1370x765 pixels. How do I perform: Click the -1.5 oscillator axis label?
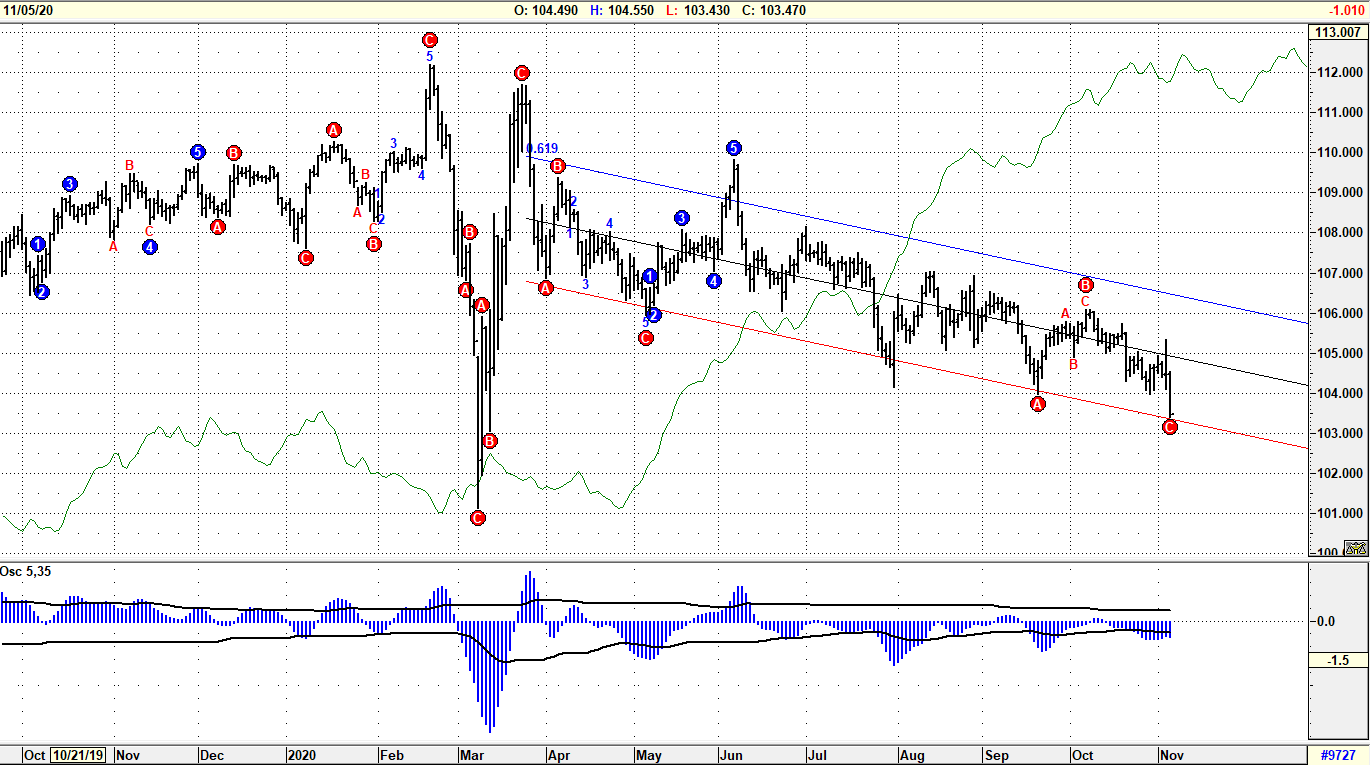click(x=1340, y=661)
